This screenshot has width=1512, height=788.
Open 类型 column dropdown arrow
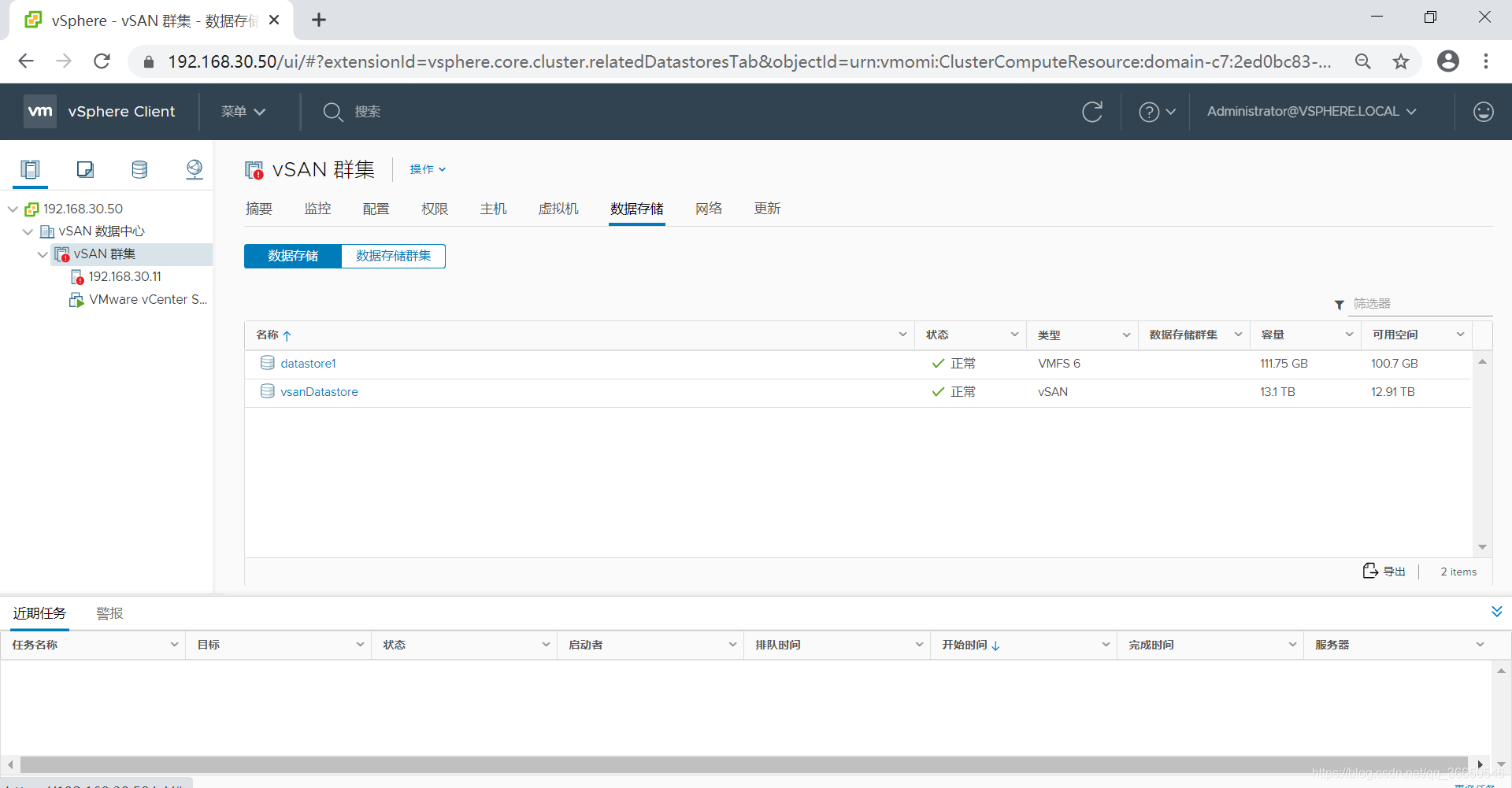[x=1126, y=335]
